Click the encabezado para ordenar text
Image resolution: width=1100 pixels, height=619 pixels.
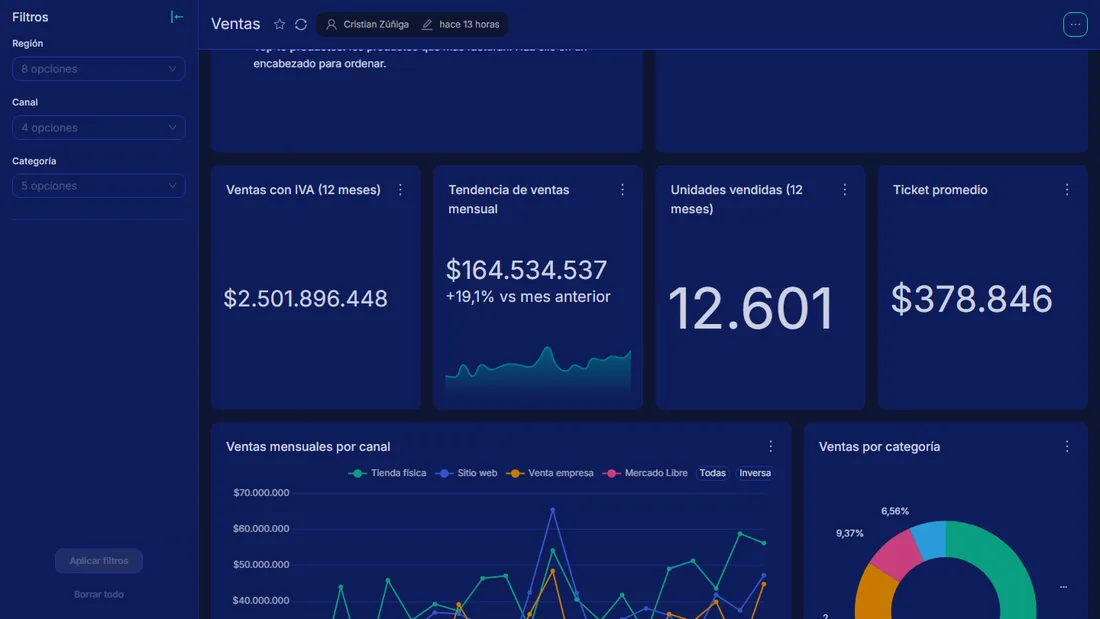(319, 63)
